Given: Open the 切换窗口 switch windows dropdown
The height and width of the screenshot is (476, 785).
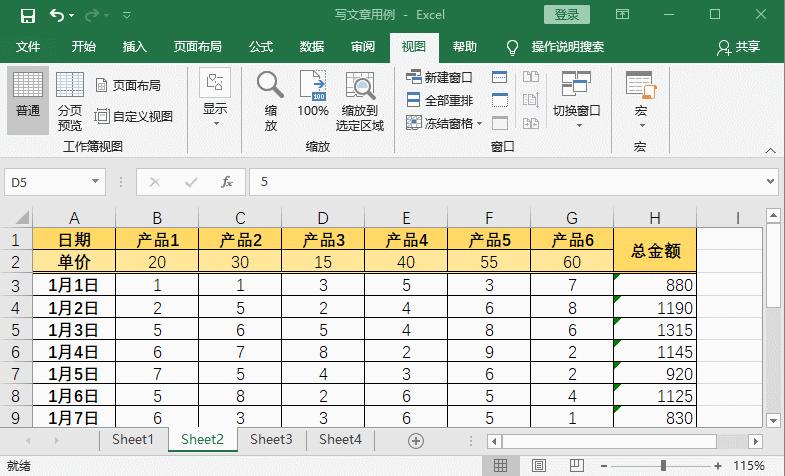Looking at the screenshot, I should click(x=577, y=99).
